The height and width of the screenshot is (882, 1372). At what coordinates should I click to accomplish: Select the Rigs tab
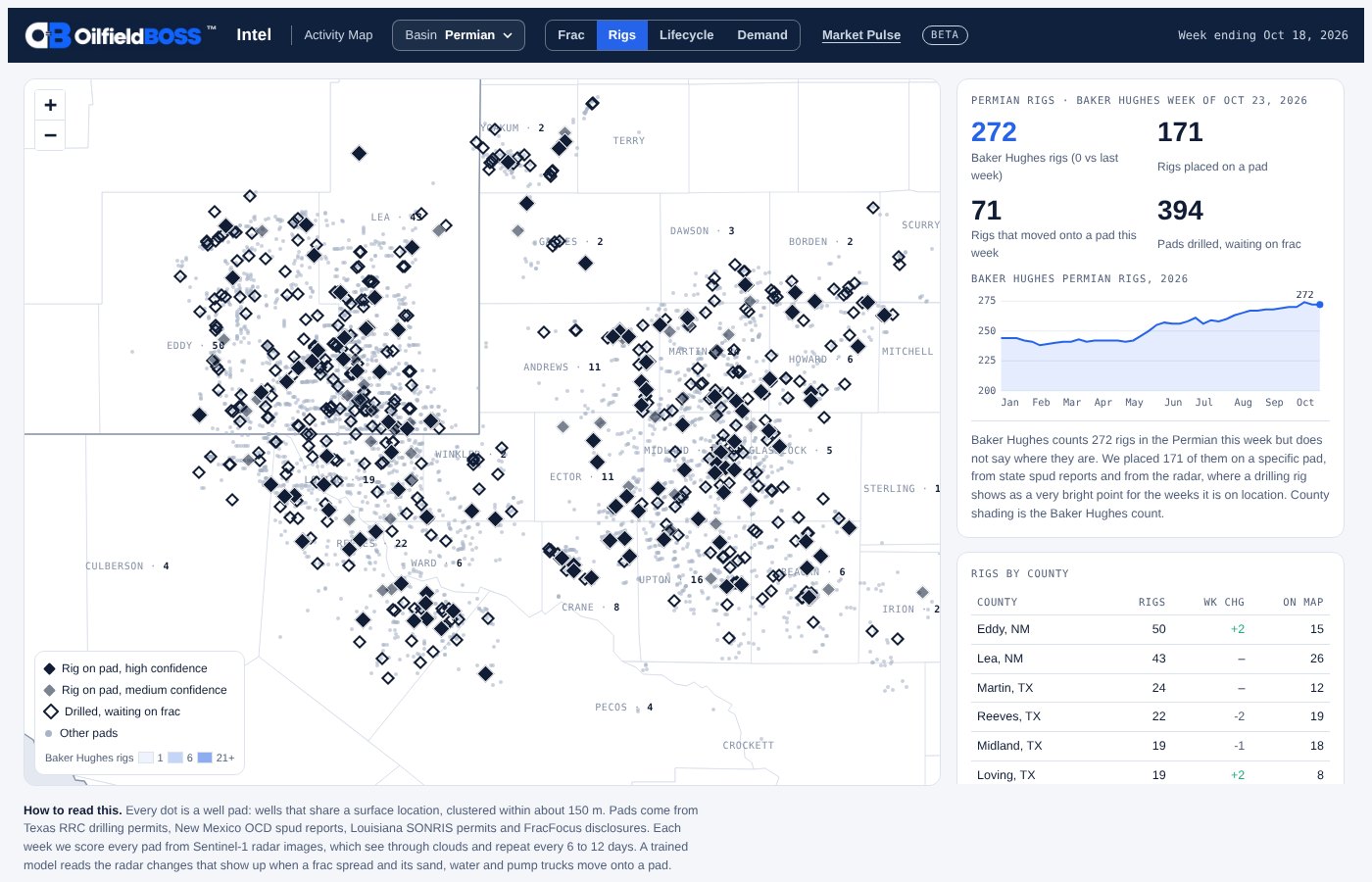coord(621,35)
